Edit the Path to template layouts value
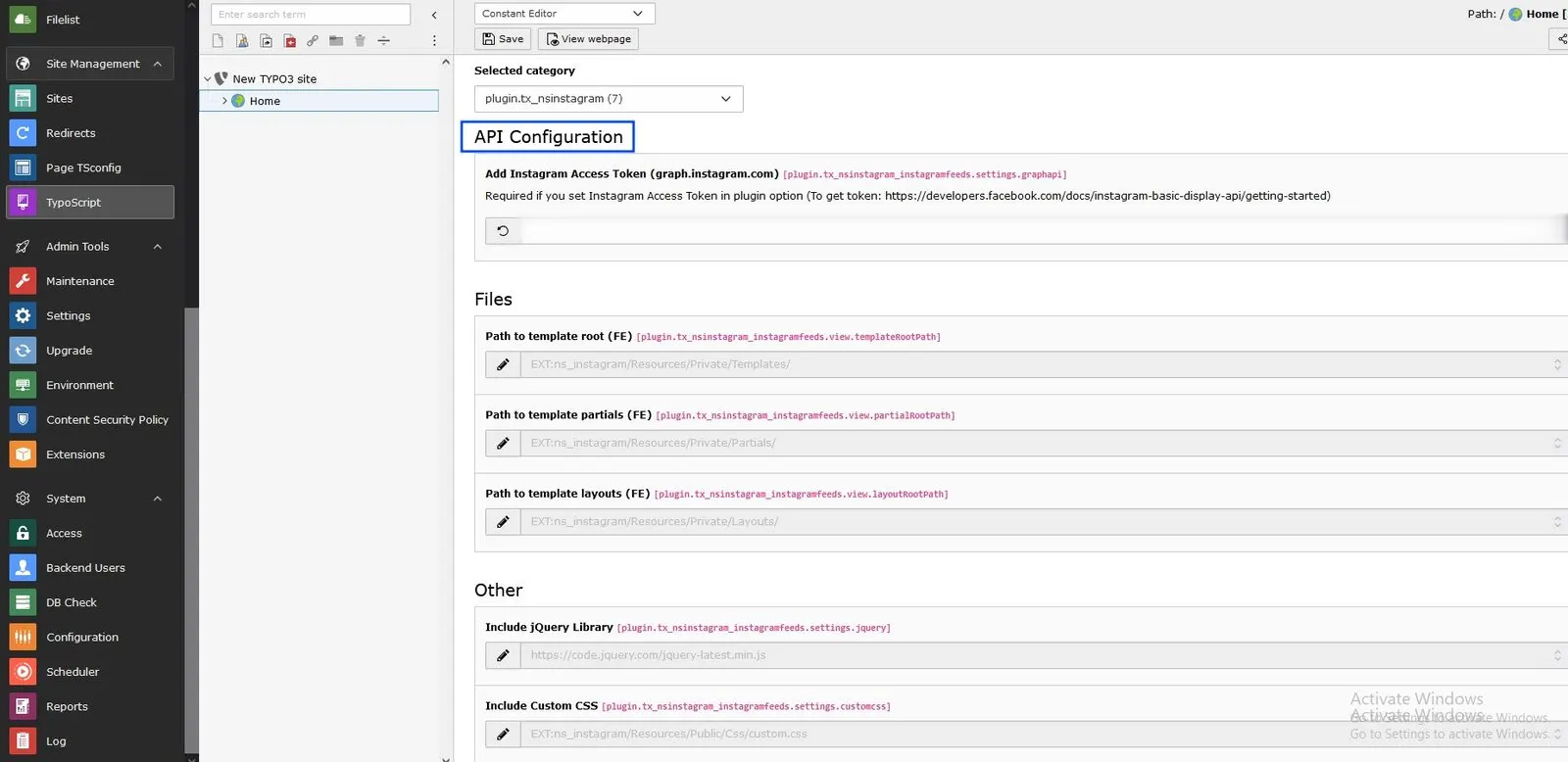1568x762 pixels. (503, 522)
